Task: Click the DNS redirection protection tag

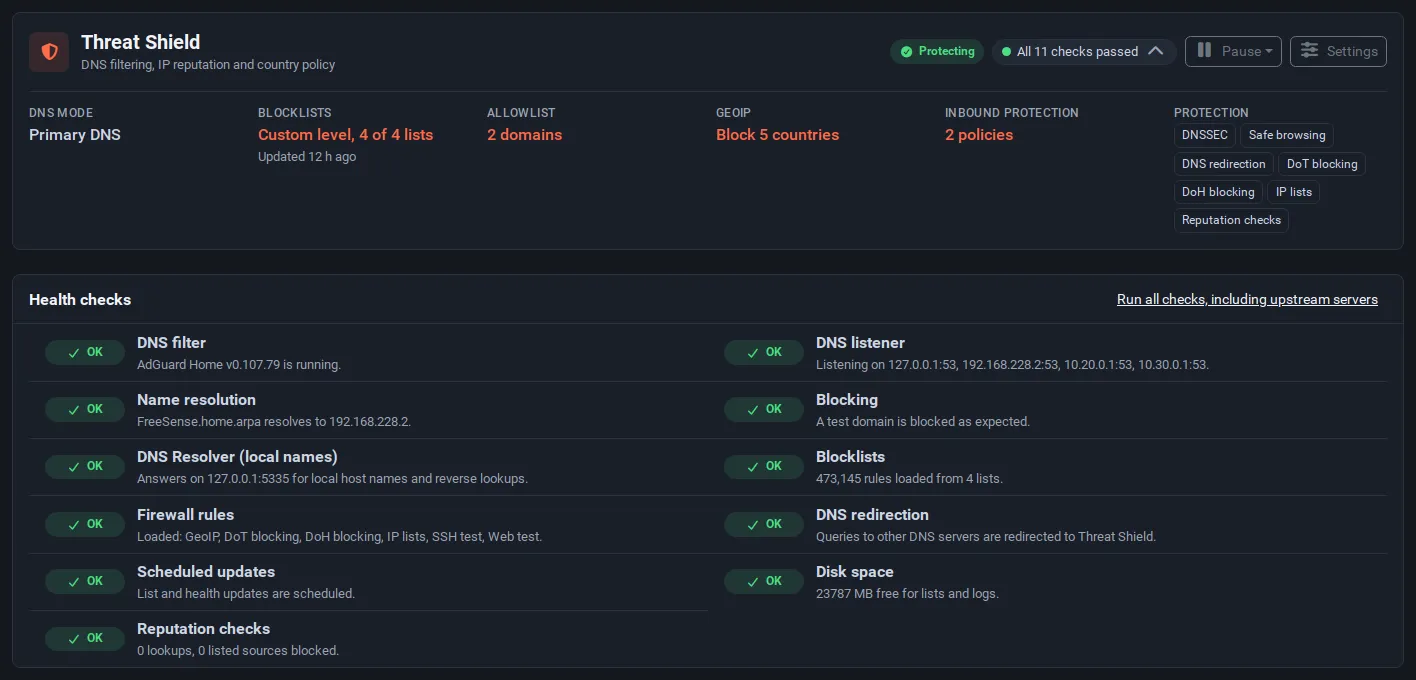Action: [x=1223, y=164]
